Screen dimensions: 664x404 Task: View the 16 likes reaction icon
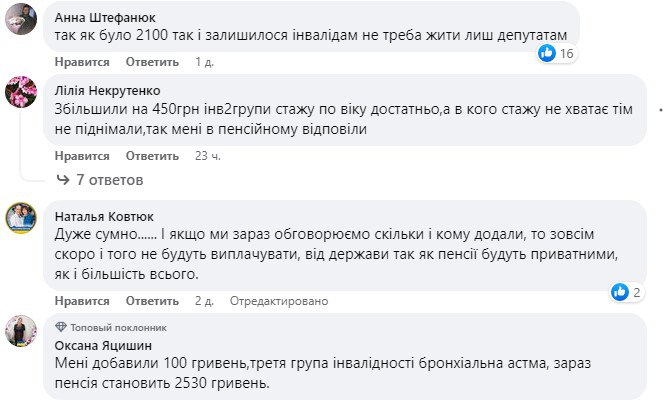coord(546,53)
